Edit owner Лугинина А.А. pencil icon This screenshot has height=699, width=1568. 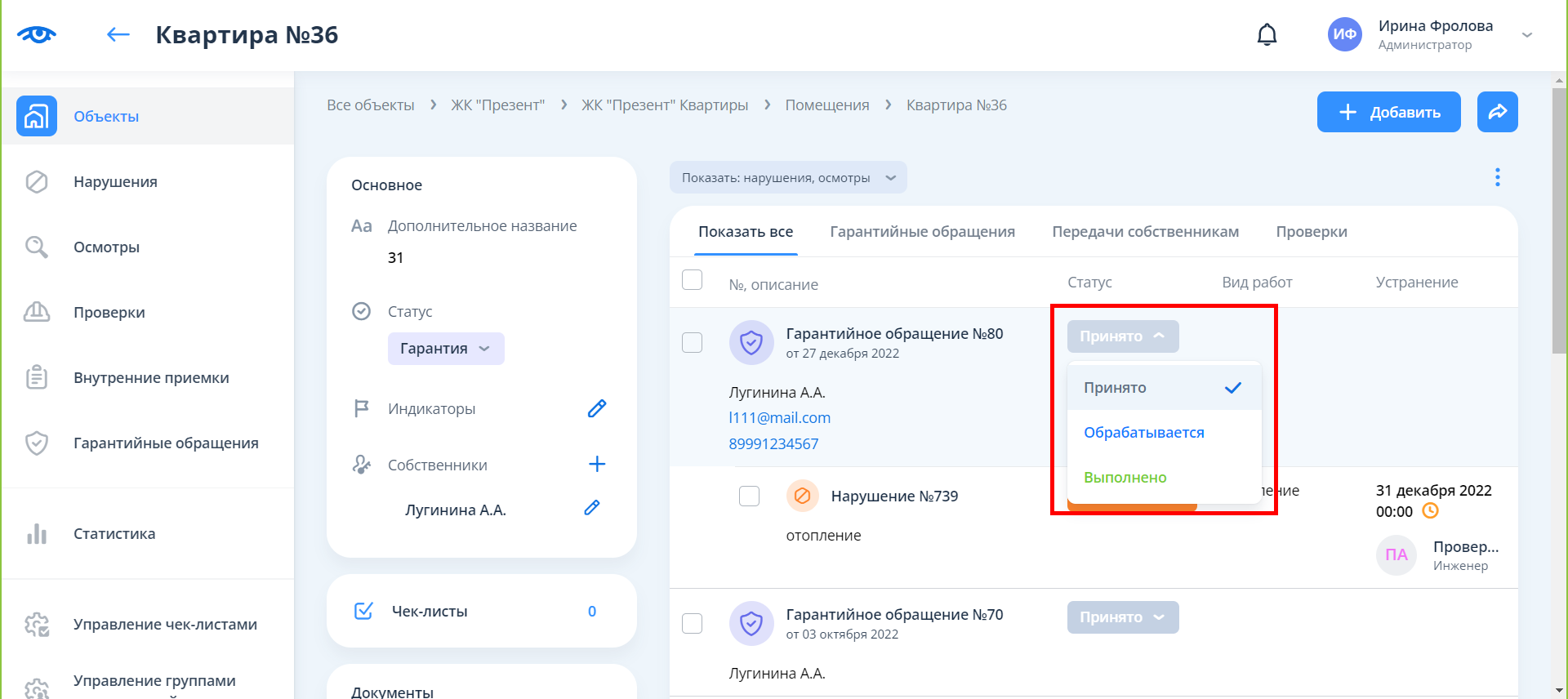click(592, 508)
